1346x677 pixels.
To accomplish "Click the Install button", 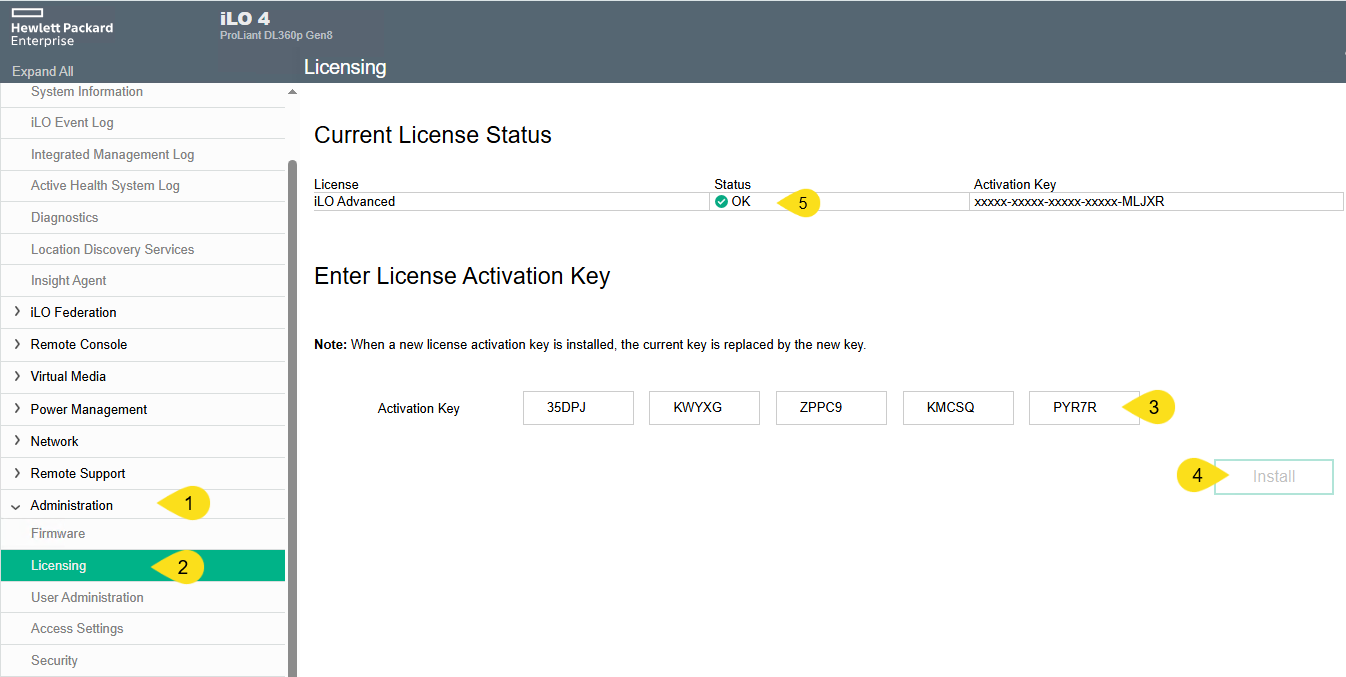I will point(1274,477).
